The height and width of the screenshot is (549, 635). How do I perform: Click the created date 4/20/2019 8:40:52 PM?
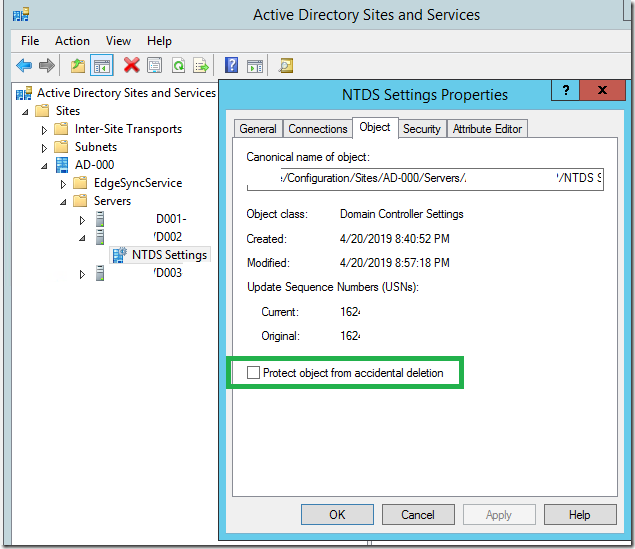click(x=394, y=238)
